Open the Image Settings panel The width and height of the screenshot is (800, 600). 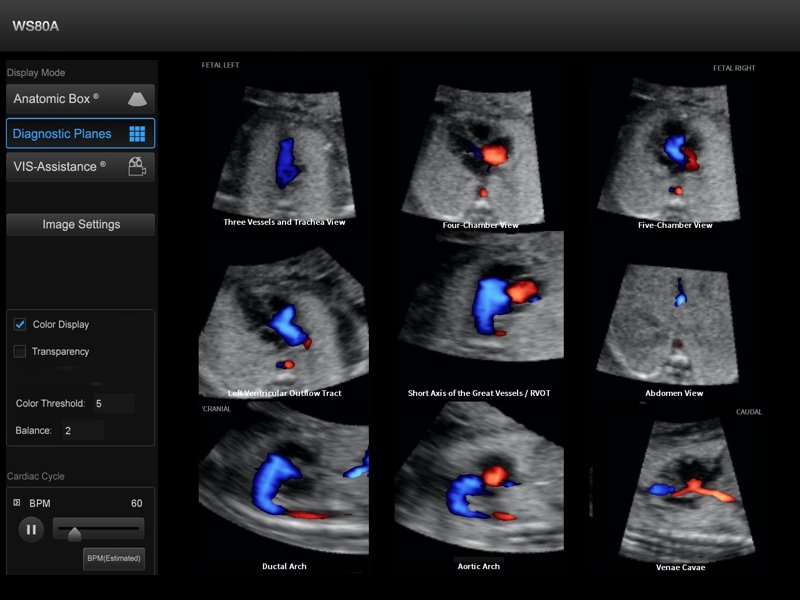coord(81,225)
